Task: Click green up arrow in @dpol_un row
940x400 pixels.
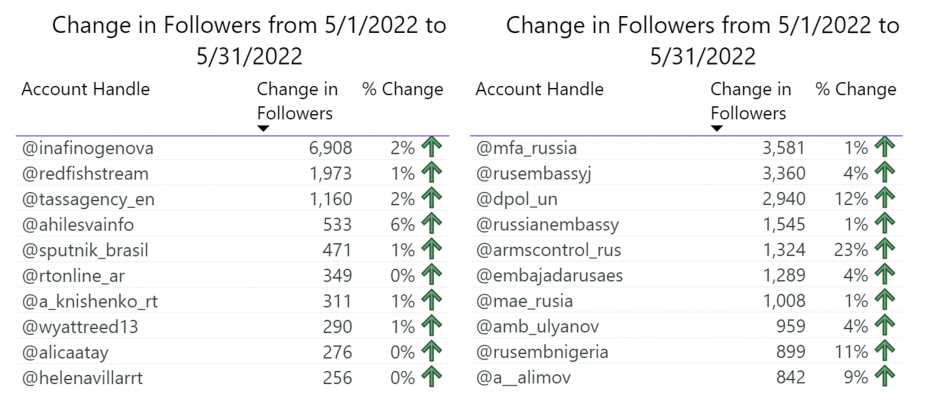Action: click(884, 199)
